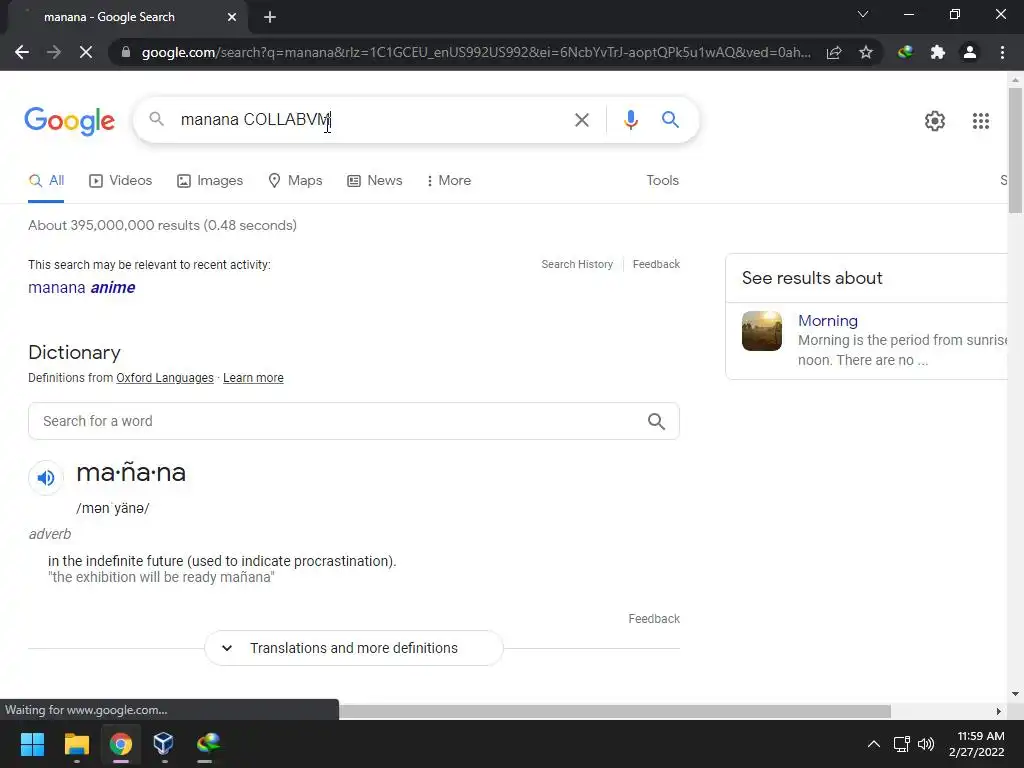Open the tab search chevron
The image size is (1024, 768).
coord(863,14)
